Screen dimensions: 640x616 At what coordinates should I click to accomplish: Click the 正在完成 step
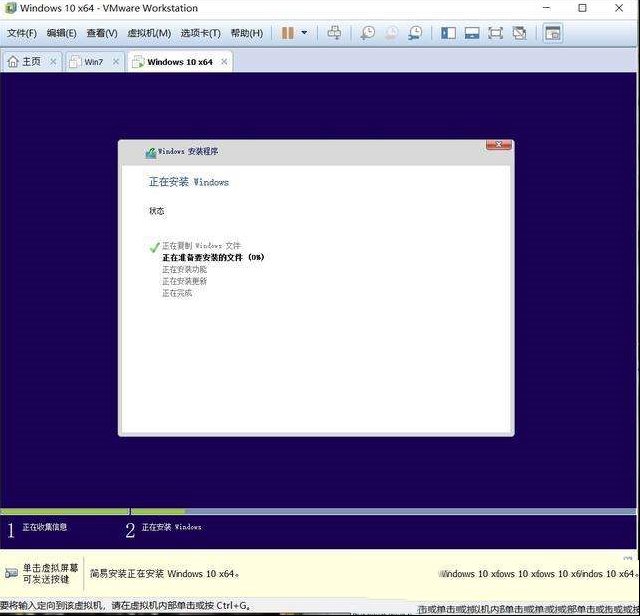[x=177, y=293]
